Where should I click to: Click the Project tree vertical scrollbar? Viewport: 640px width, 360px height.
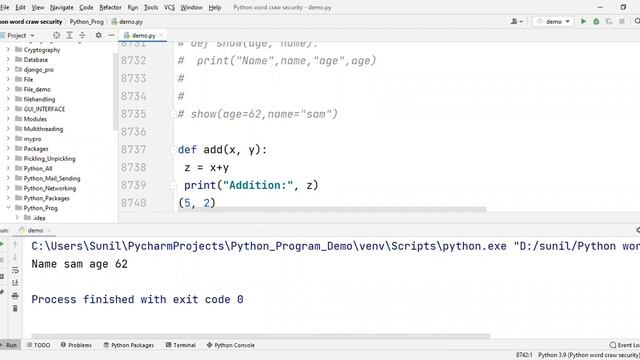[x=115, y=92]
